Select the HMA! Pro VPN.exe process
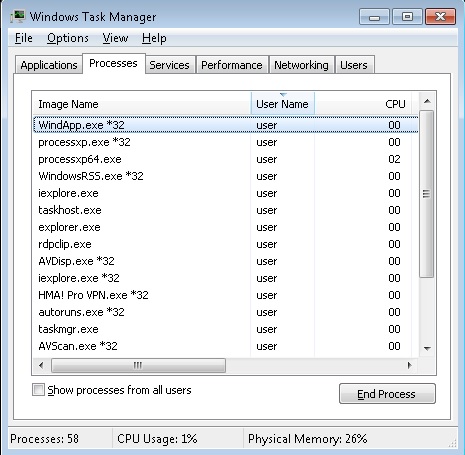 click(x=225, y=295)
